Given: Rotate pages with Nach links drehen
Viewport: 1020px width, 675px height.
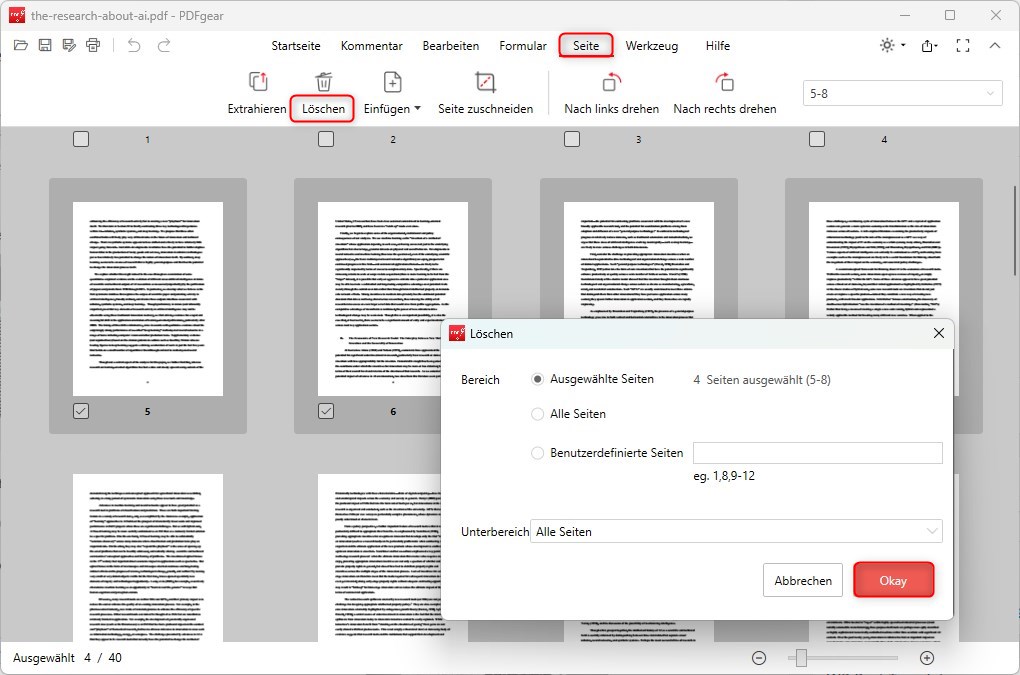Looking at the screenshot, I should click(611, 92).
